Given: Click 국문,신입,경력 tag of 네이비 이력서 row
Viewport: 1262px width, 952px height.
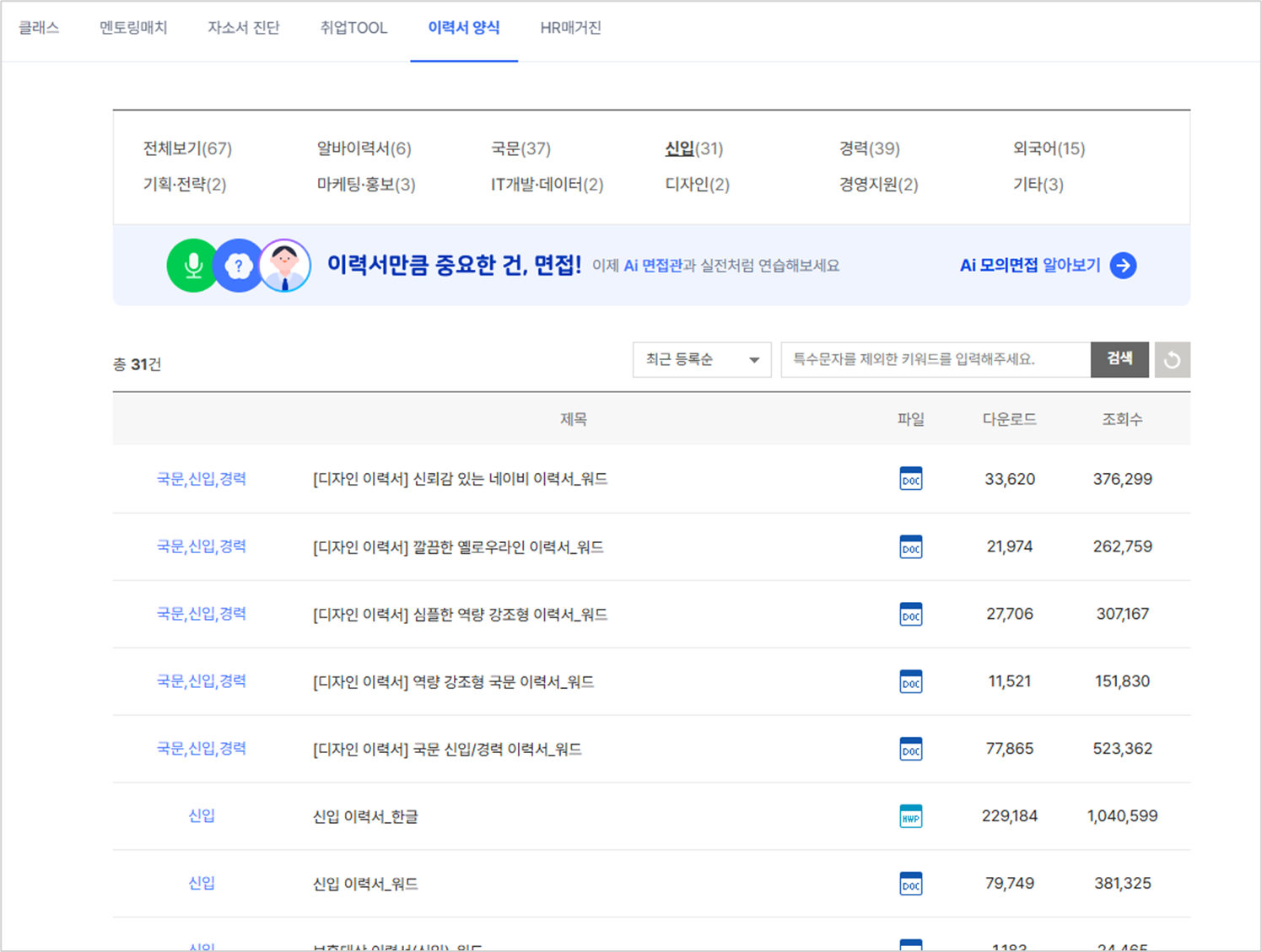Looking at the screenshot, I should 202,479.
